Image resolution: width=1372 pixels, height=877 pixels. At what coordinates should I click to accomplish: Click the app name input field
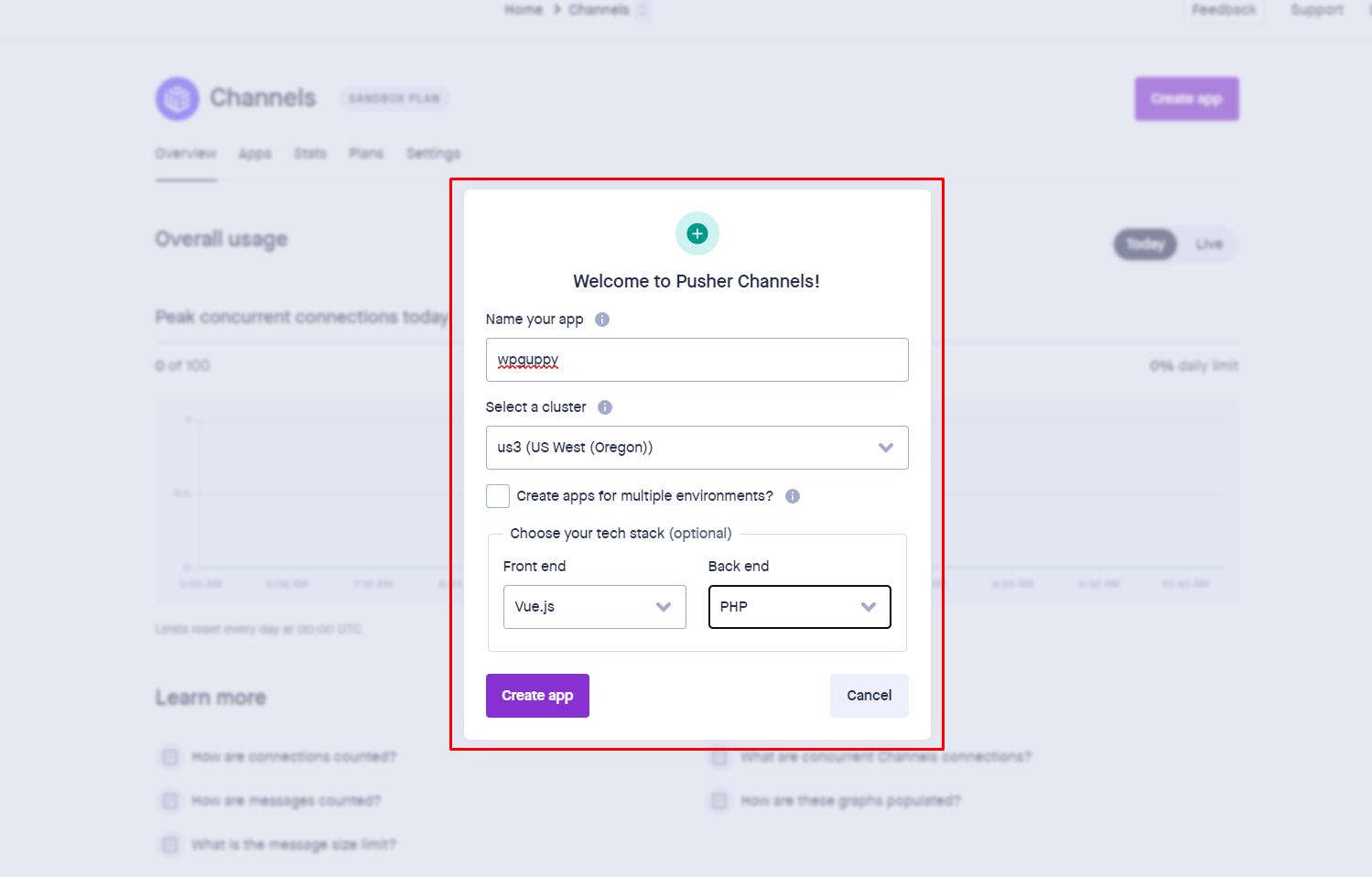[x=697, y=360]
